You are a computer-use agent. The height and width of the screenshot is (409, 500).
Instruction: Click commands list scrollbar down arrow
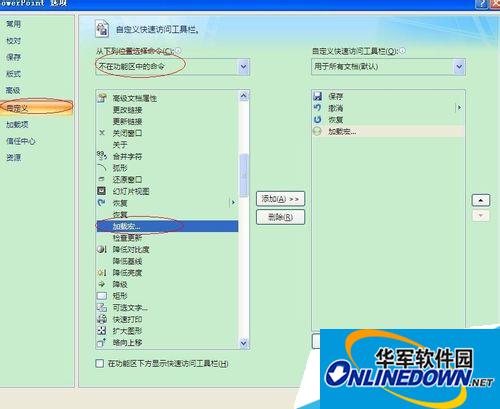point(244,343)
